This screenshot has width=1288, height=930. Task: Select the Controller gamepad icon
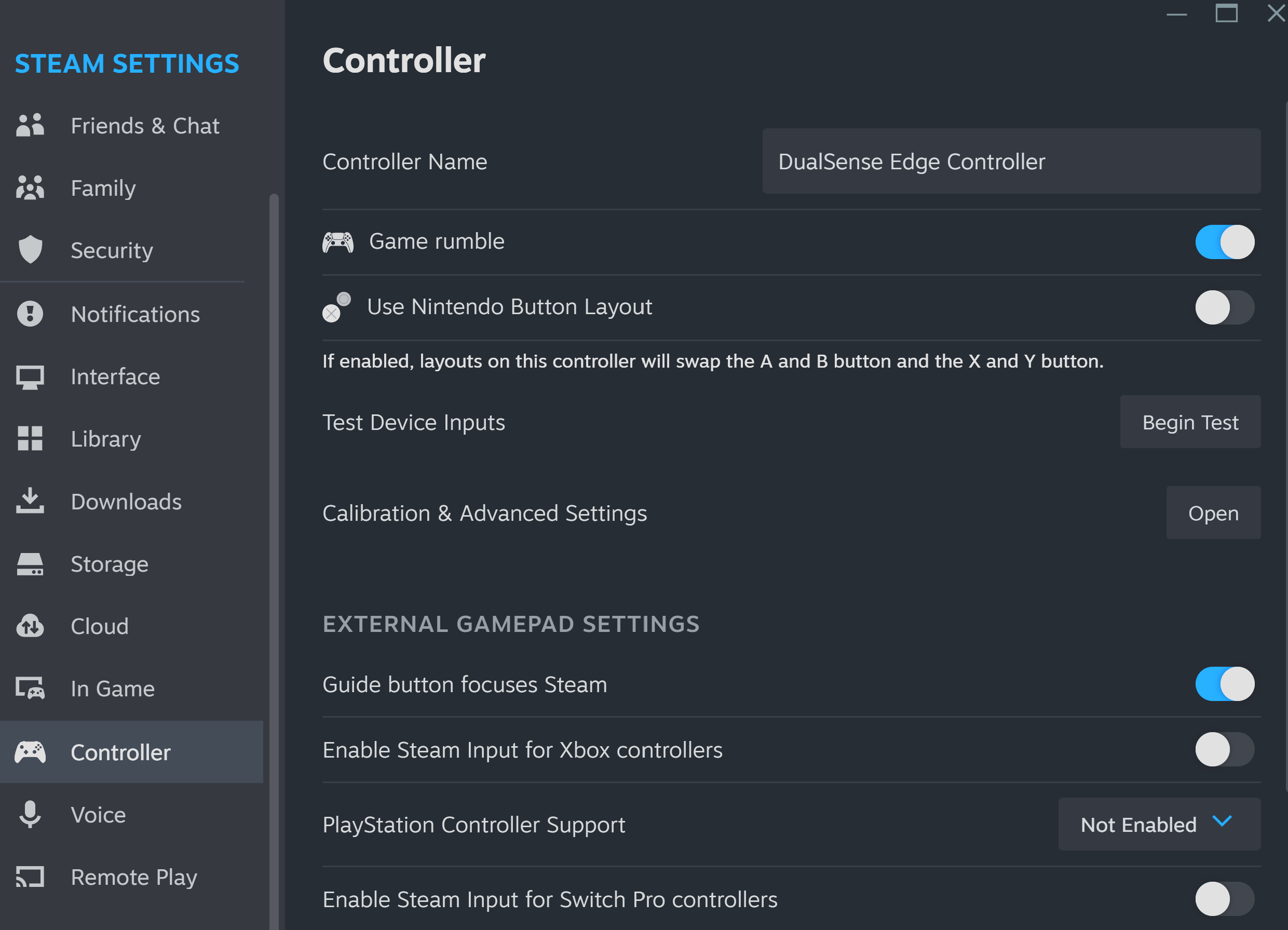tap(31, 751)
